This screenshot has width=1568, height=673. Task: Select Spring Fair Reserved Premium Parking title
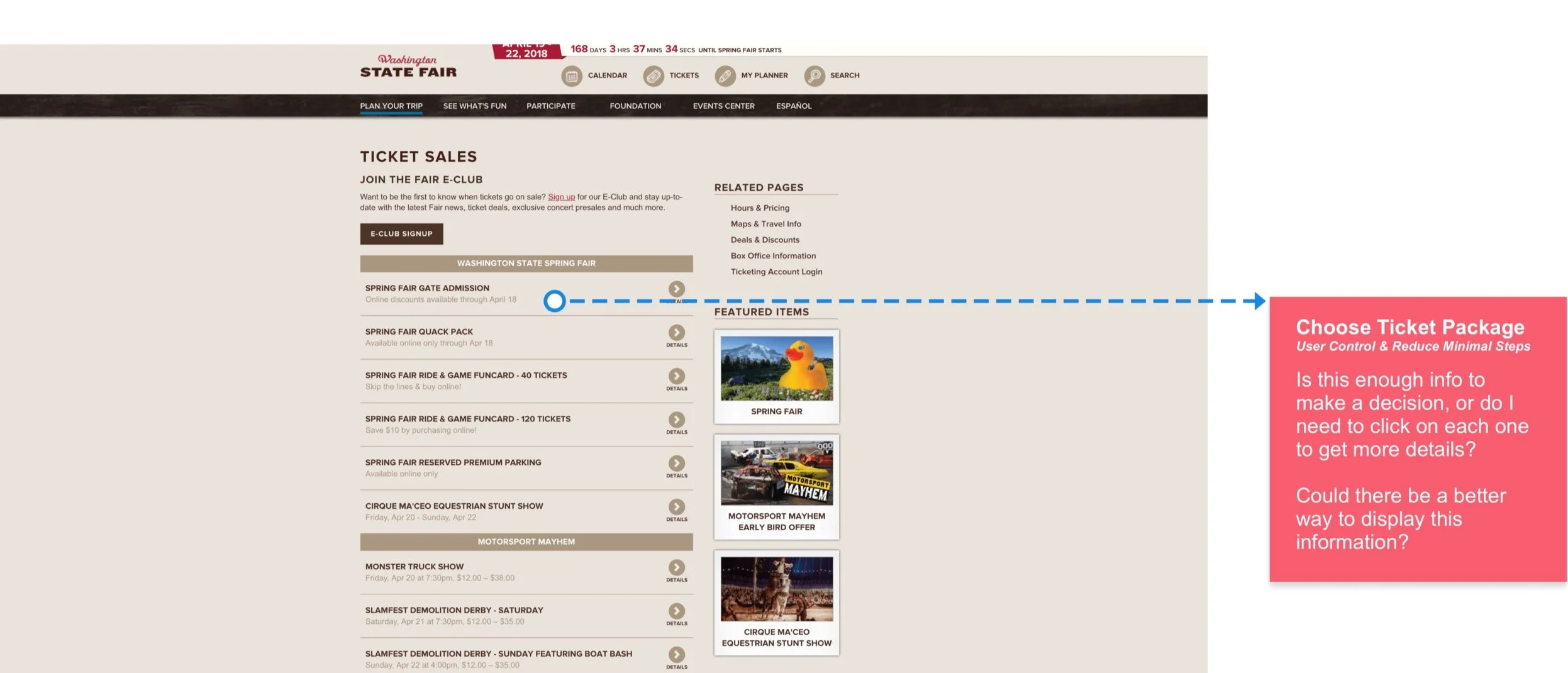pos(453,462)
